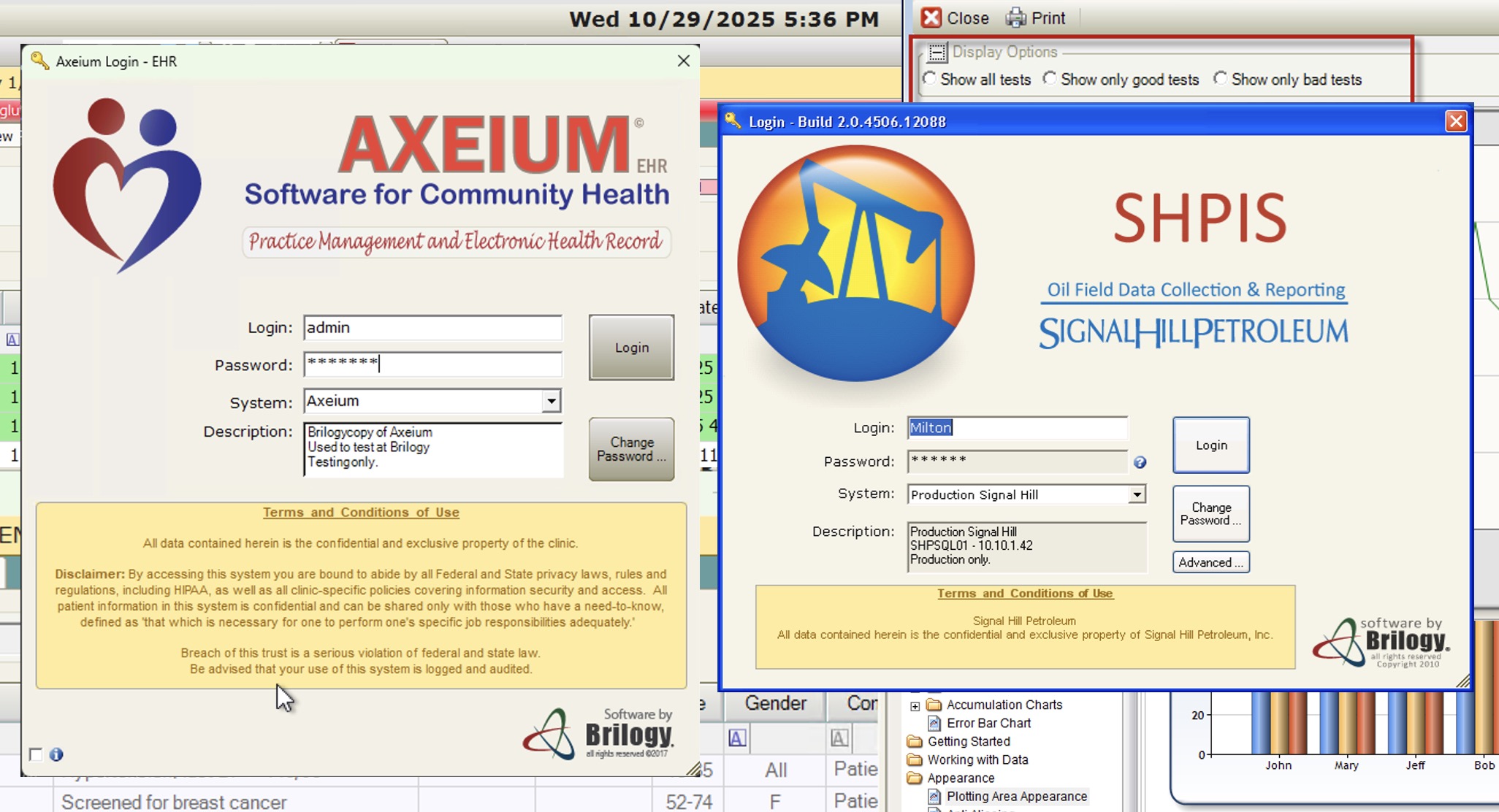The height and width of the screenshot is (812, 1499).
Task: Select the Working with Data folder icon
Action: coord(915,759)
